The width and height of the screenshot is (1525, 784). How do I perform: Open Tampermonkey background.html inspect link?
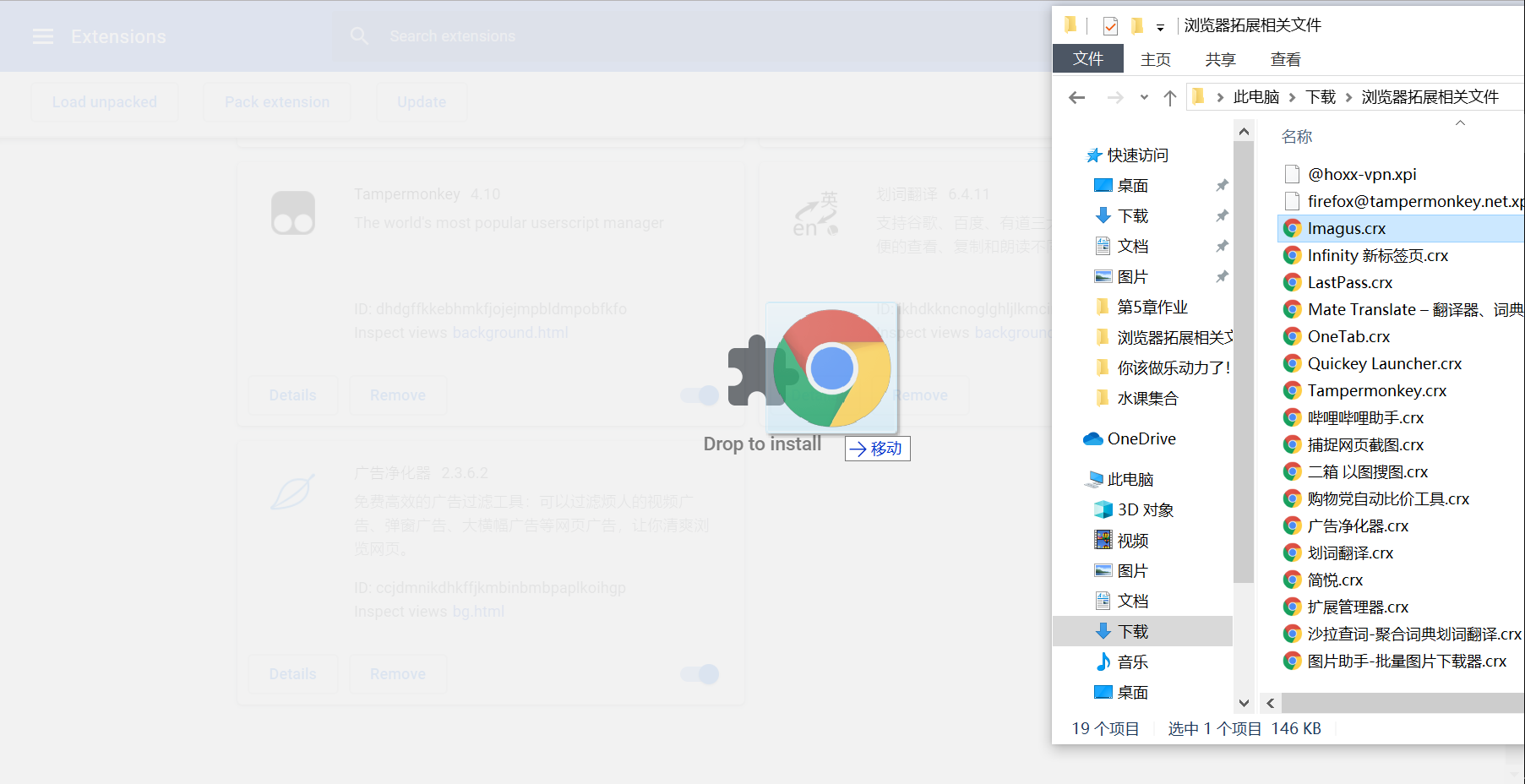[x=510, y=333]
